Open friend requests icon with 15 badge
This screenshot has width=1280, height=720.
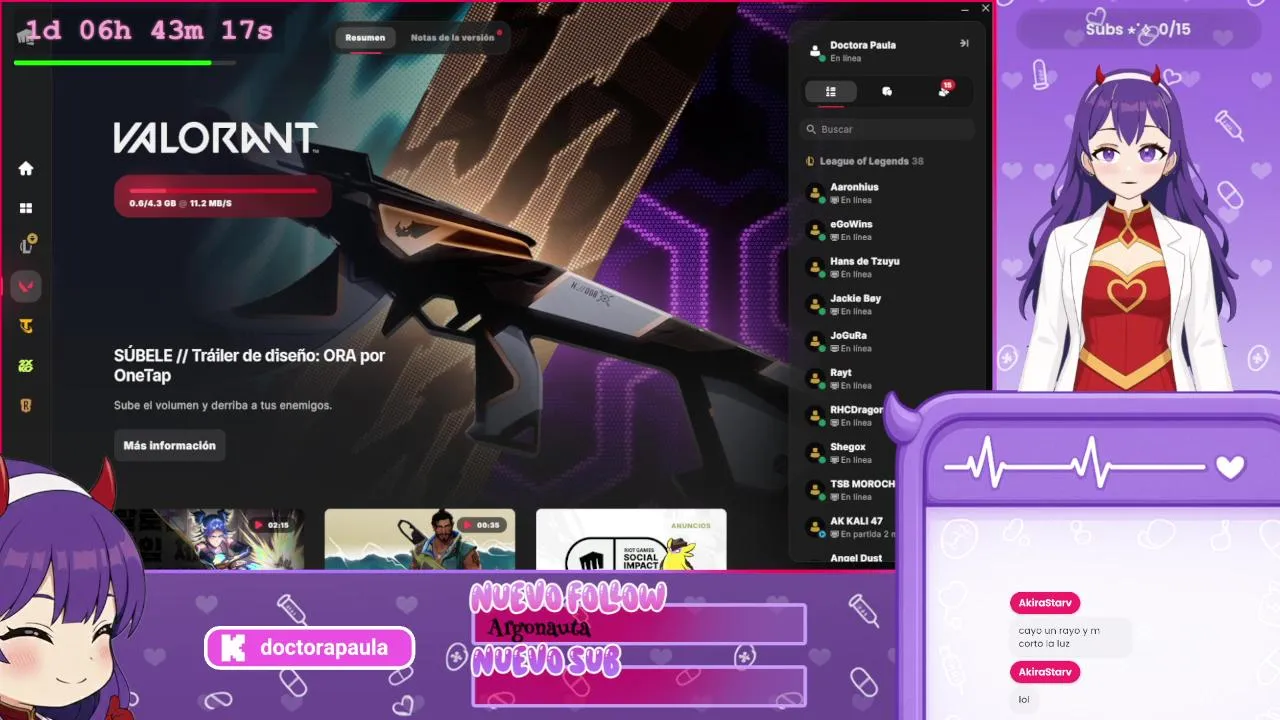pos(944,90)
